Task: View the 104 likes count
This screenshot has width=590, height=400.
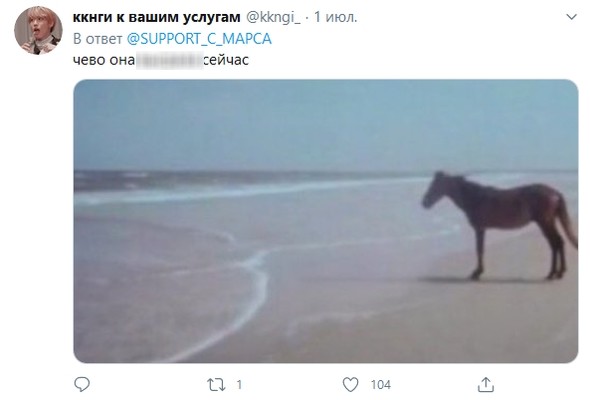Action: [x=380, y=385]
